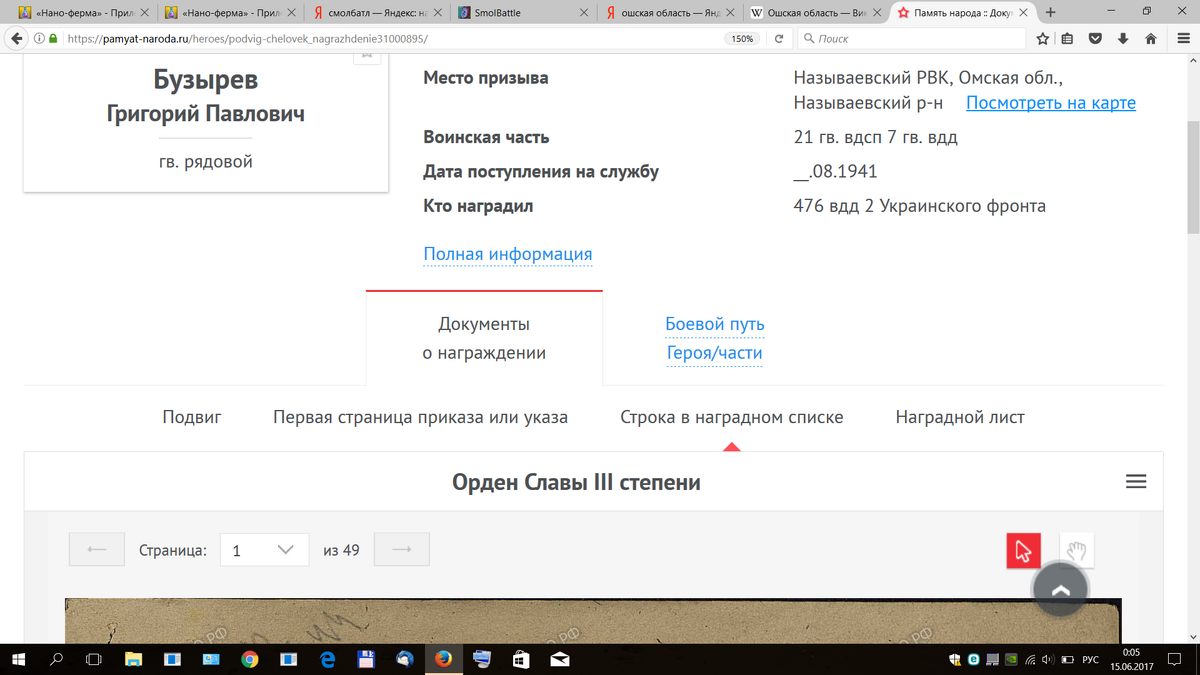Show the Firefox bookmarks list

[1068, 39]
